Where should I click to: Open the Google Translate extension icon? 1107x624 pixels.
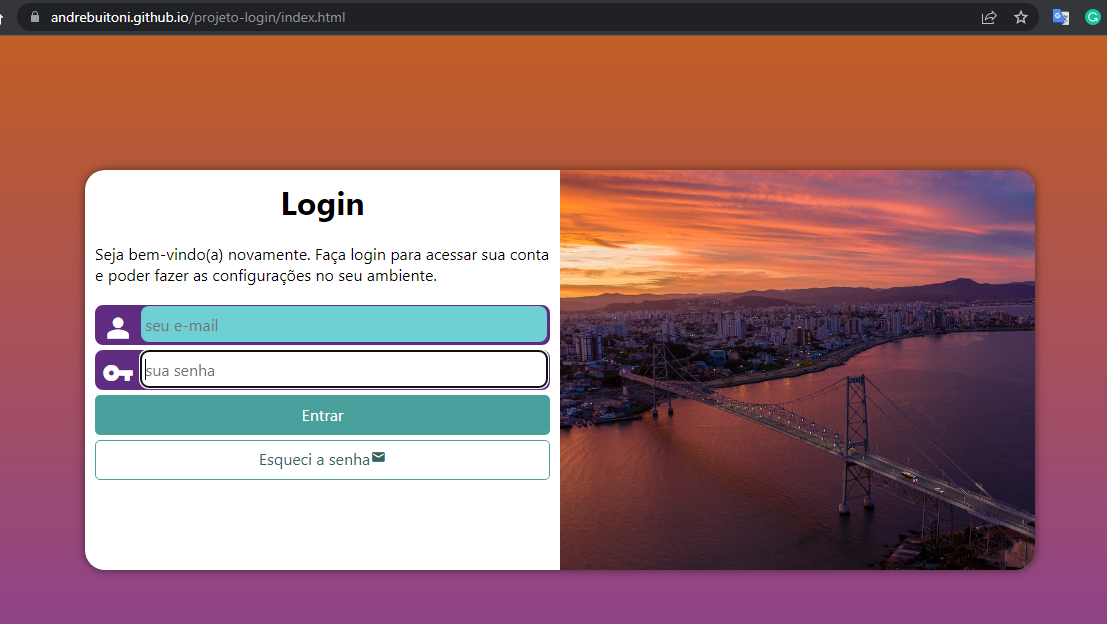pyautogui.click(x=1061, y=17)
